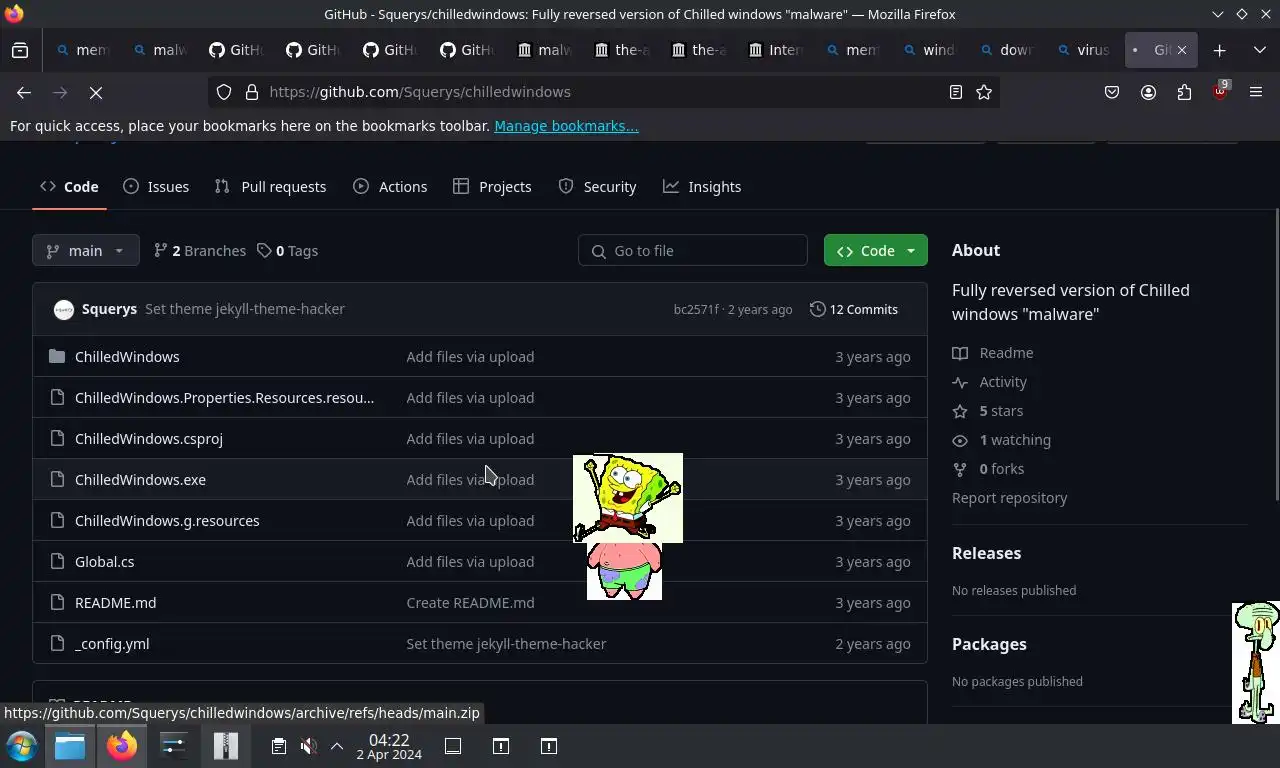The image size is (1280, 768).
Task: Open the archive manager taskbar icon
Action: tap(226, 746)
